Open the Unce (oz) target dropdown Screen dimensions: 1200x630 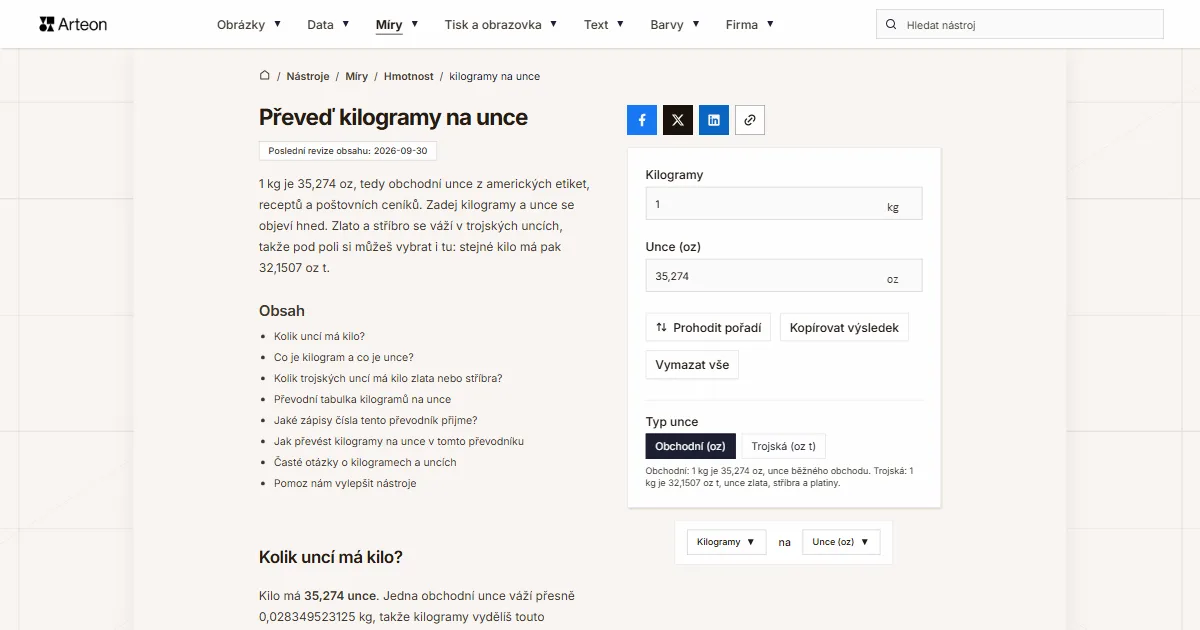pos(841,542)
